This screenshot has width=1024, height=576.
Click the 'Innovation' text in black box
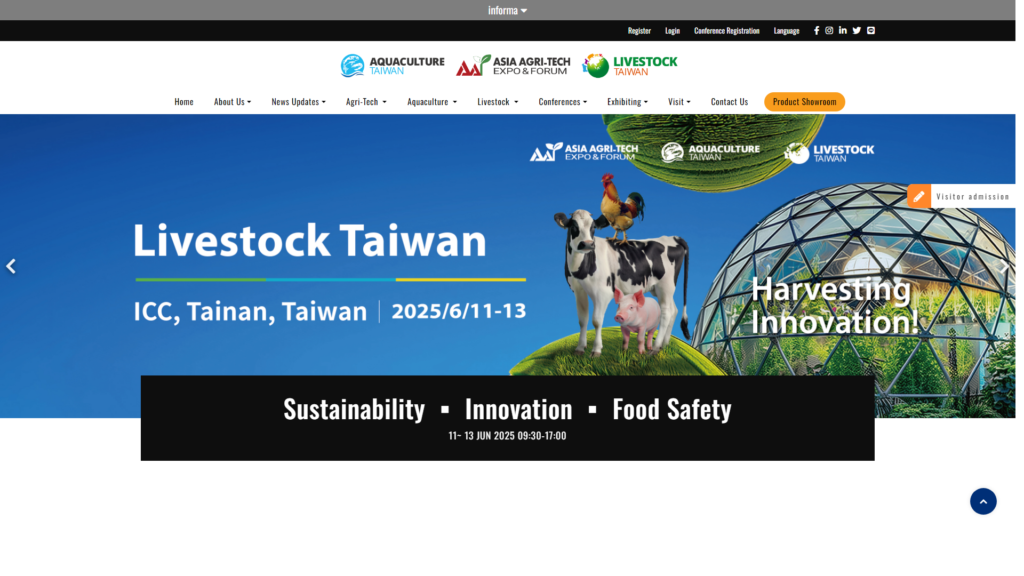click(519, 409)
